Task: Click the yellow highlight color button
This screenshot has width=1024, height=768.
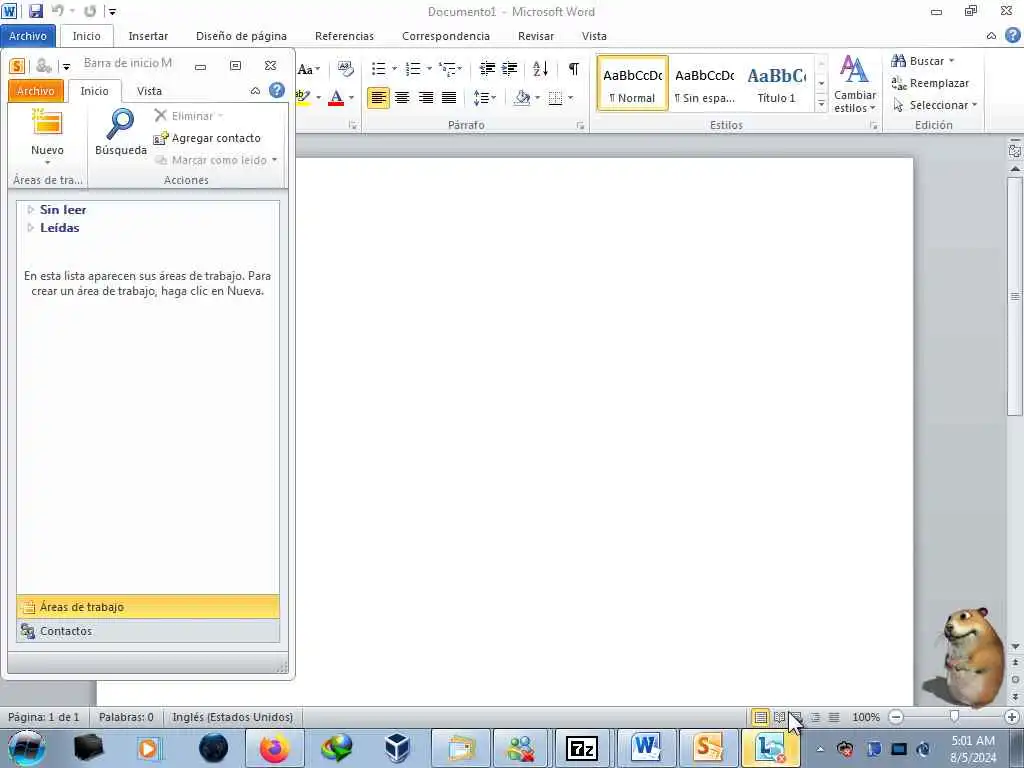Action: [304, 98]
